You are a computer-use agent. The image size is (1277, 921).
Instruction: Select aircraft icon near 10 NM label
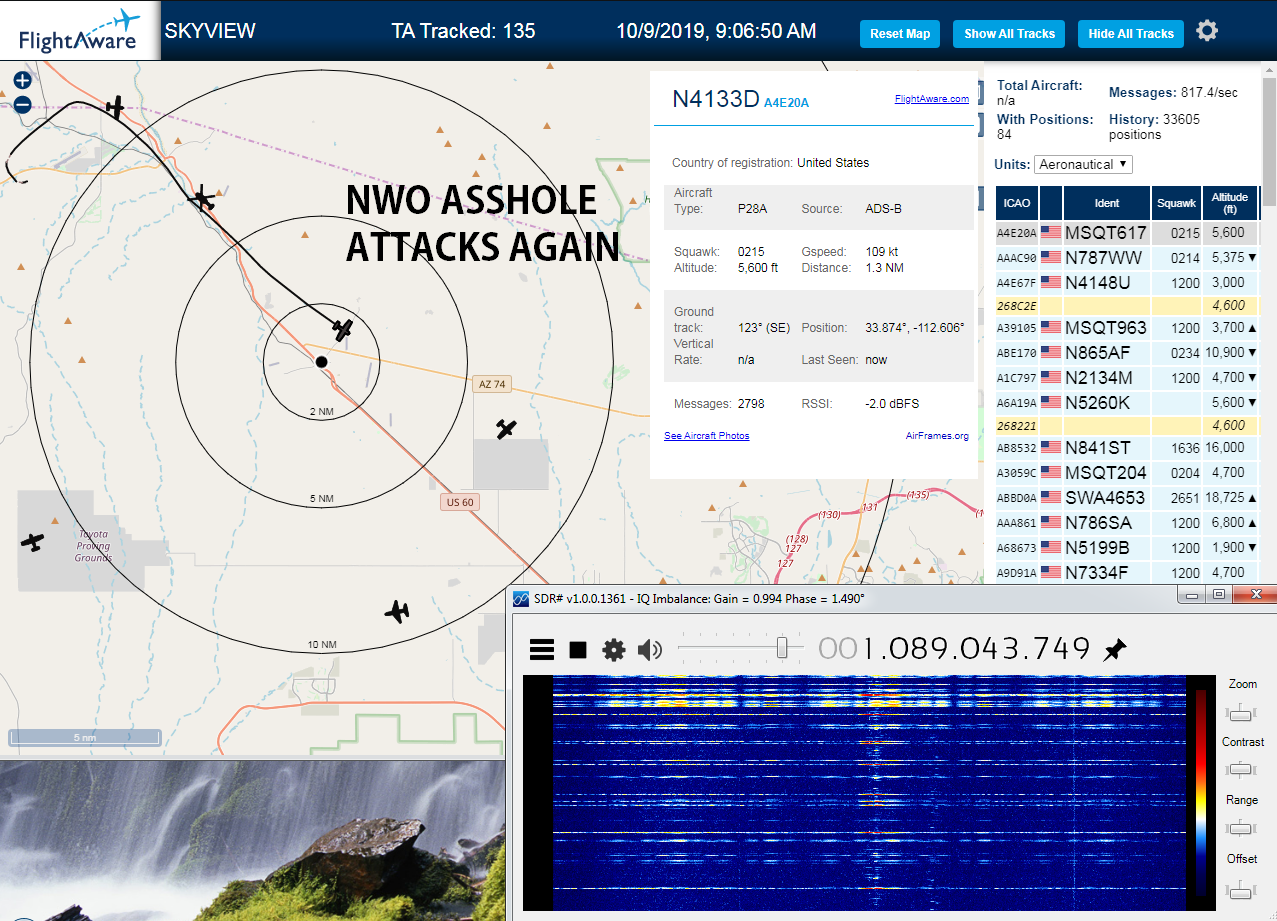398,610
